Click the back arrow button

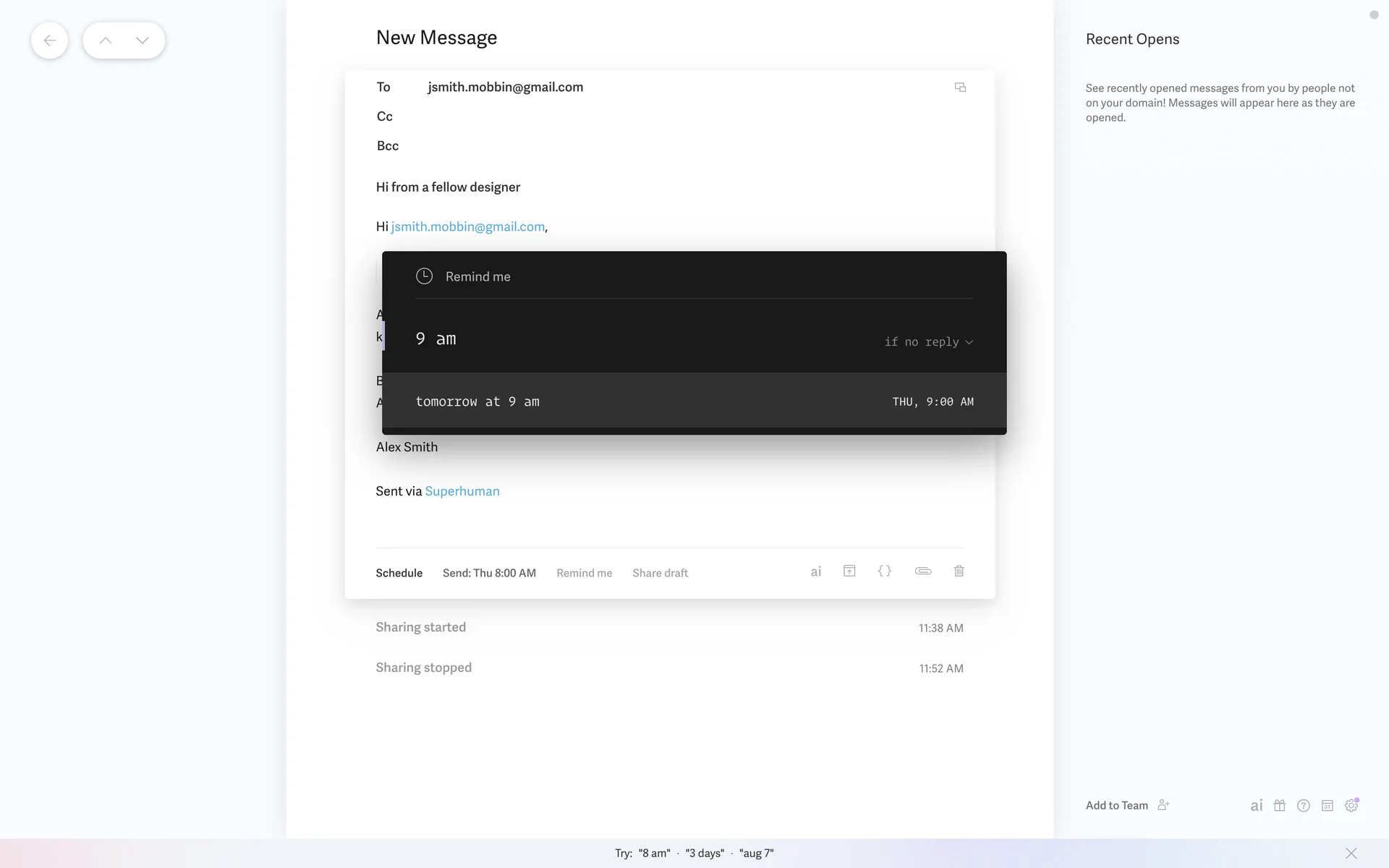[x=49, y=41]
